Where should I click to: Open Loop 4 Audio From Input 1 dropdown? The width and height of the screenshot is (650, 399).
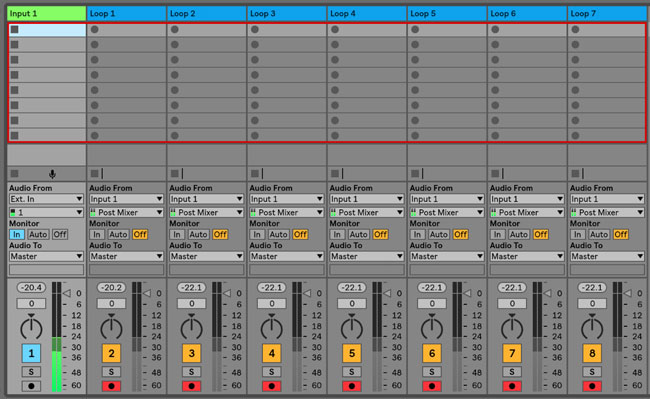coord(366,199)
